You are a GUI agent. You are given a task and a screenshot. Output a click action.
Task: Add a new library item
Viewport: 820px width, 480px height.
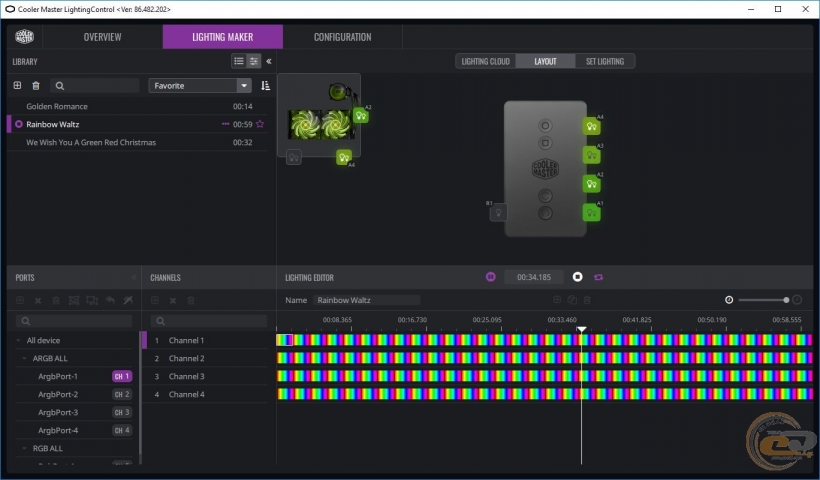click(x=17, y=86)
